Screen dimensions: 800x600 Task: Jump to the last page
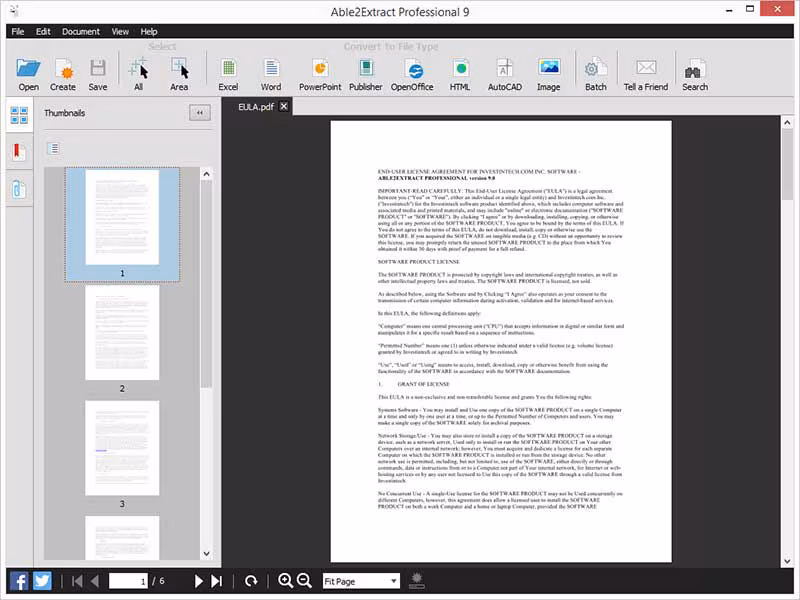click(x=216, y=581)
